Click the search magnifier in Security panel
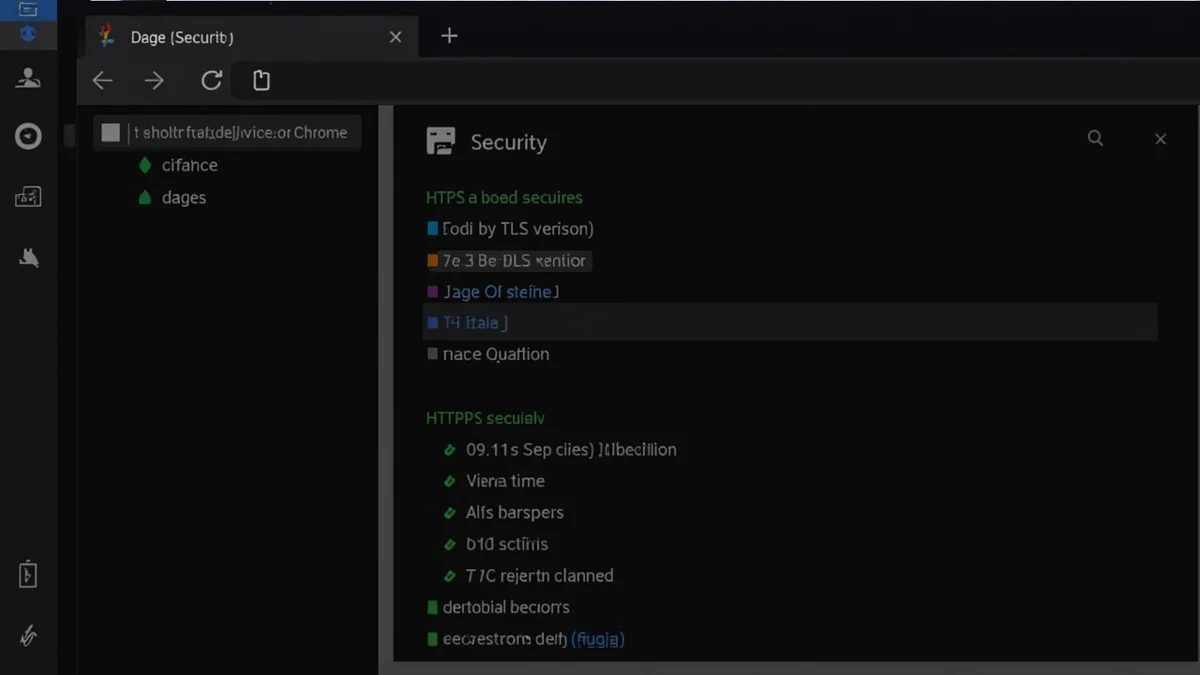1200x675 pixels. [x=1095, y=138]
